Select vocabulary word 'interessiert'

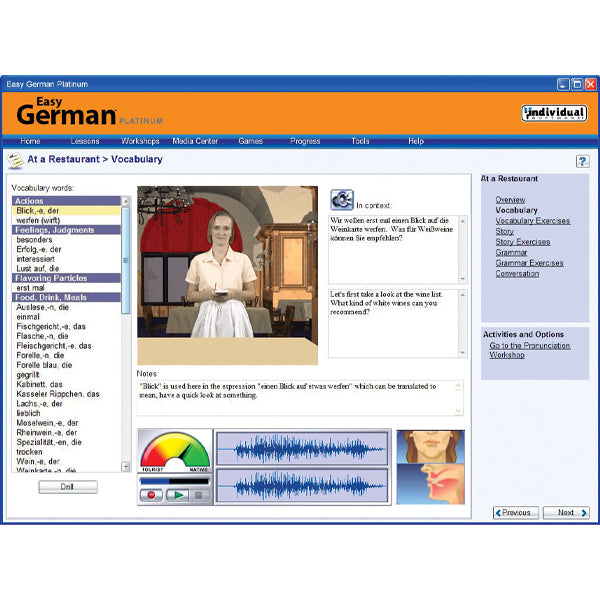(x=66, y=259)
